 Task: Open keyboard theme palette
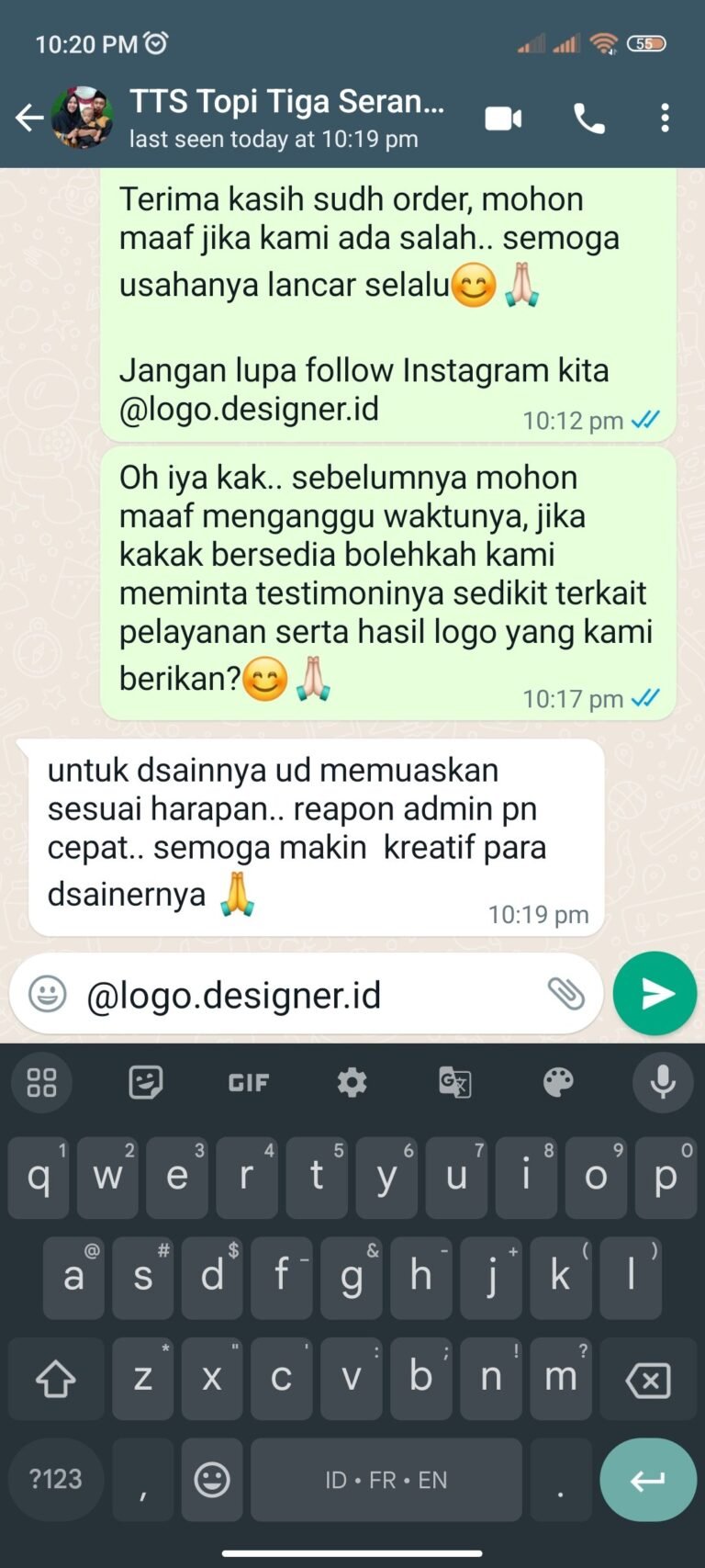tap(558, 1083)
